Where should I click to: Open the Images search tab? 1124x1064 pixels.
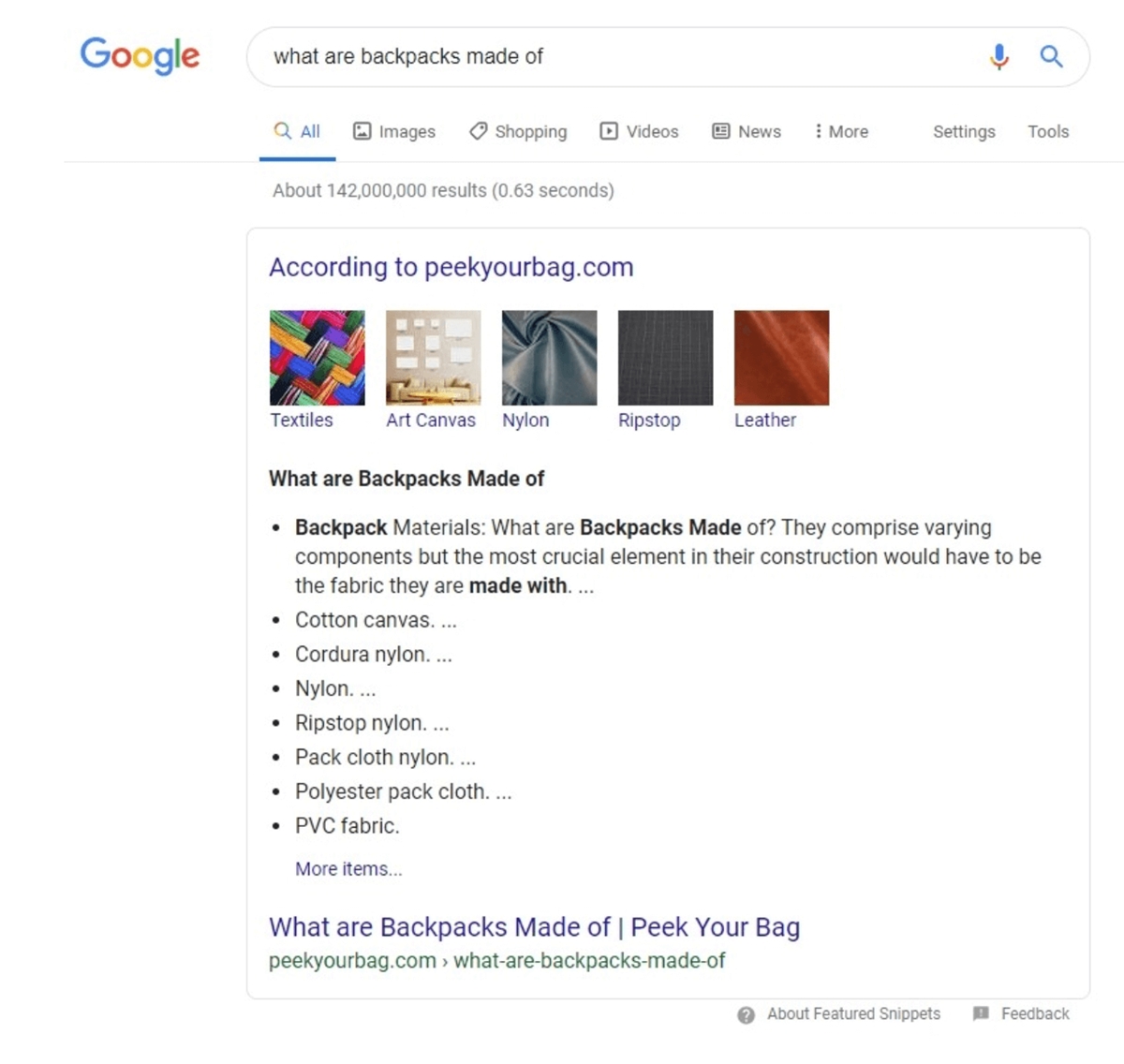click(394, 131)
